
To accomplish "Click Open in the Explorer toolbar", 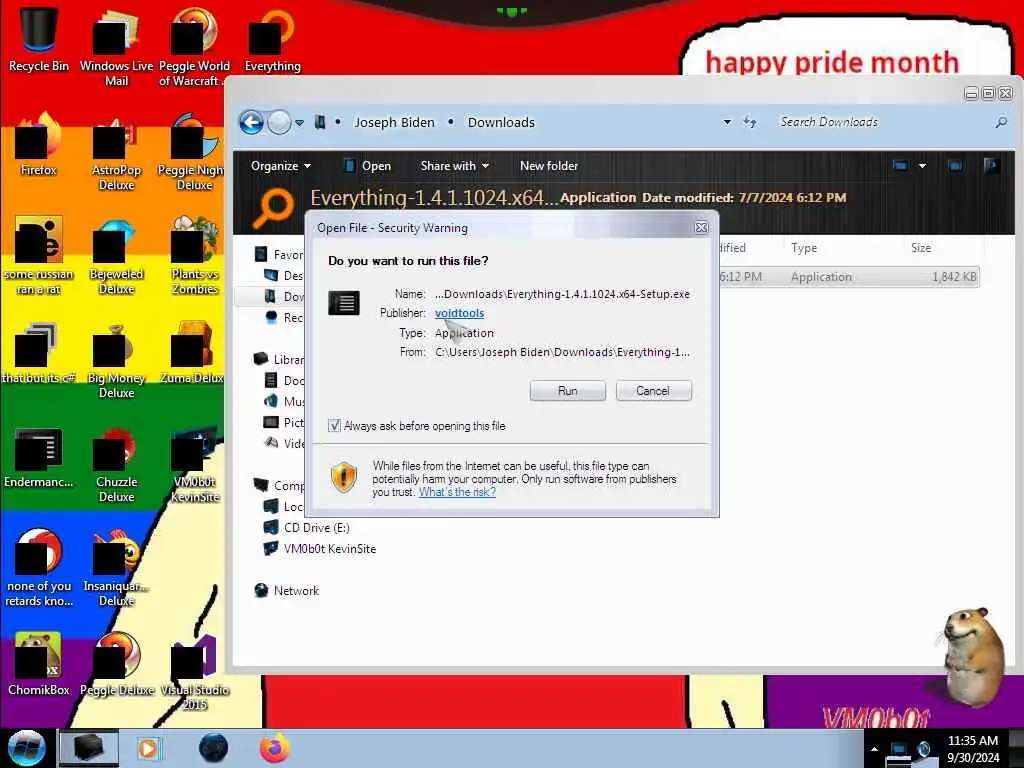I will point(368,166).
